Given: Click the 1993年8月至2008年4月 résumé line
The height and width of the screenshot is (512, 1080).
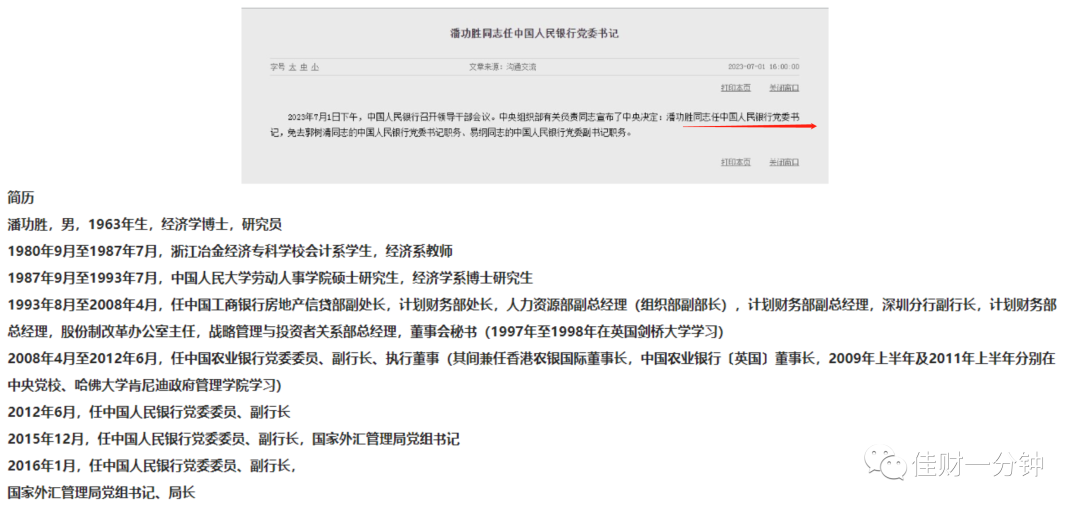Looking at the screenshot, I should coord(532,305).
